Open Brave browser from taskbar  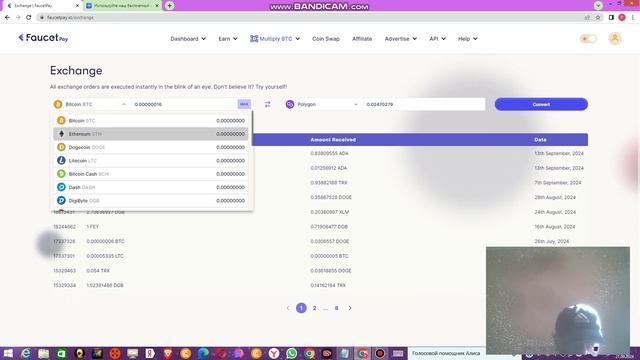168,353
